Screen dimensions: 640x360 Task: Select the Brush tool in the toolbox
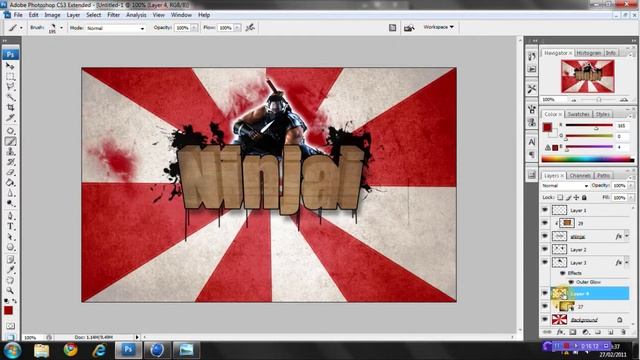click(10, 141)
